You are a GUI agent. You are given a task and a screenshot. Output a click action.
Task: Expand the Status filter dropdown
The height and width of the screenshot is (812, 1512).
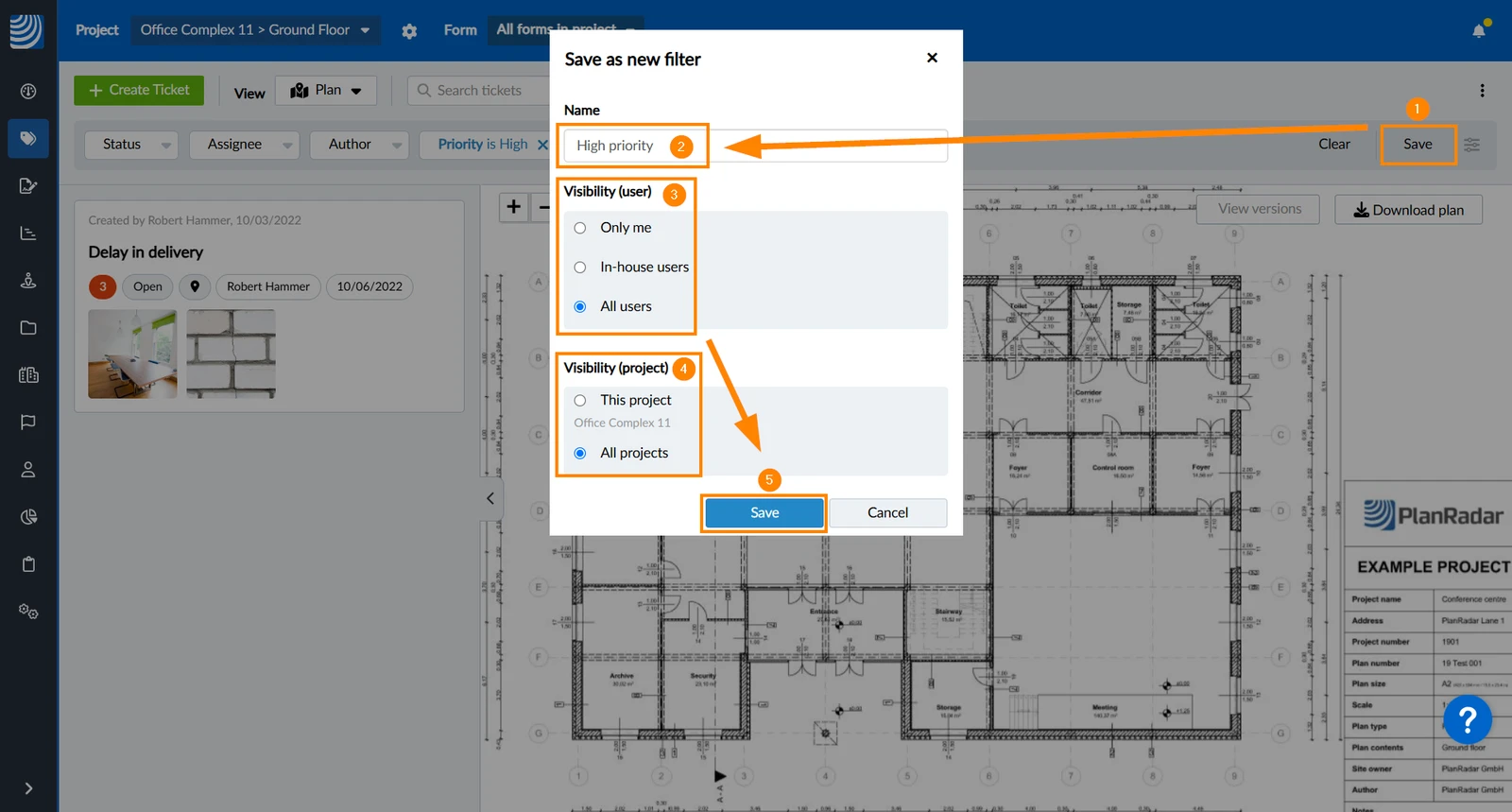(x=131, y=145)
